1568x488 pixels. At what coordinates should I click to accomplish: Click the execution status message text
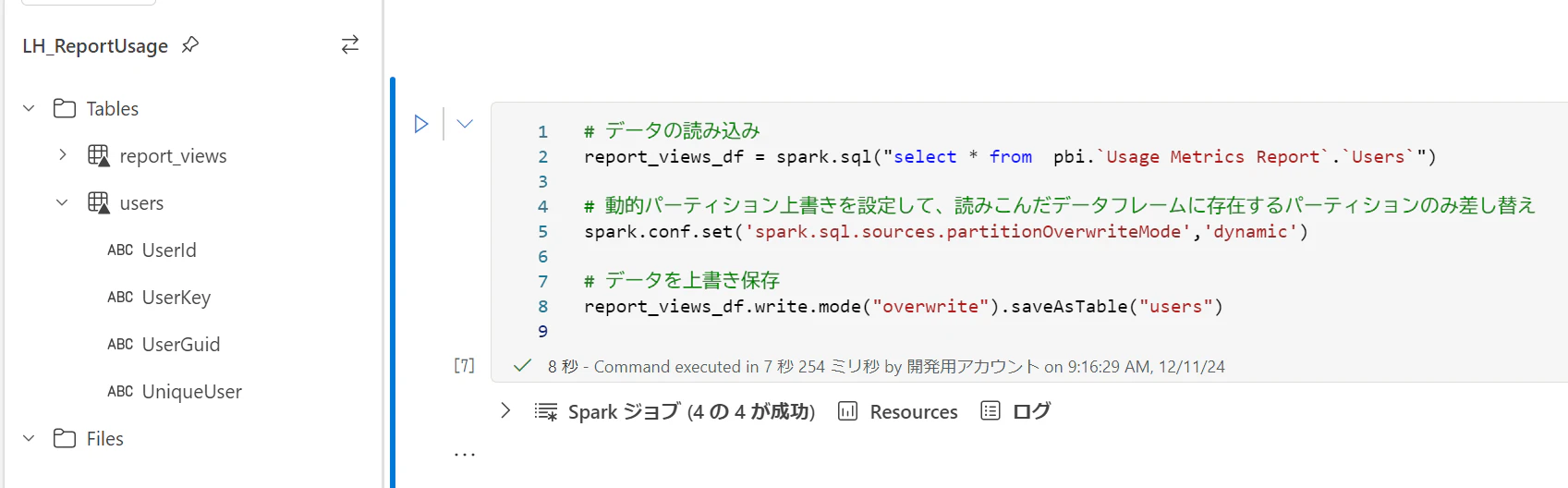pos(886,367)
